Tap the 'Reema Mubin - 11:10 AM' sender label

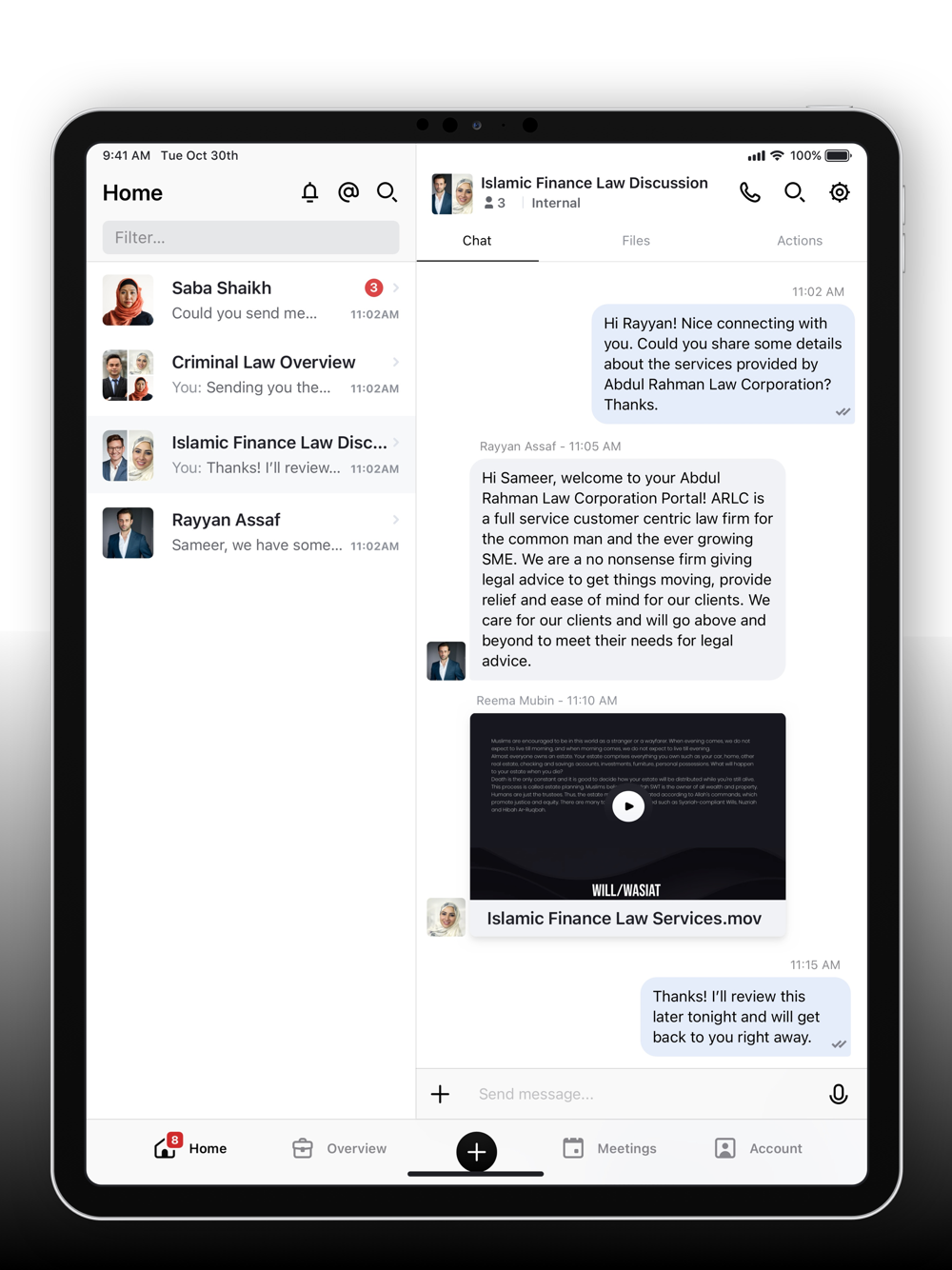coord(546,700)
